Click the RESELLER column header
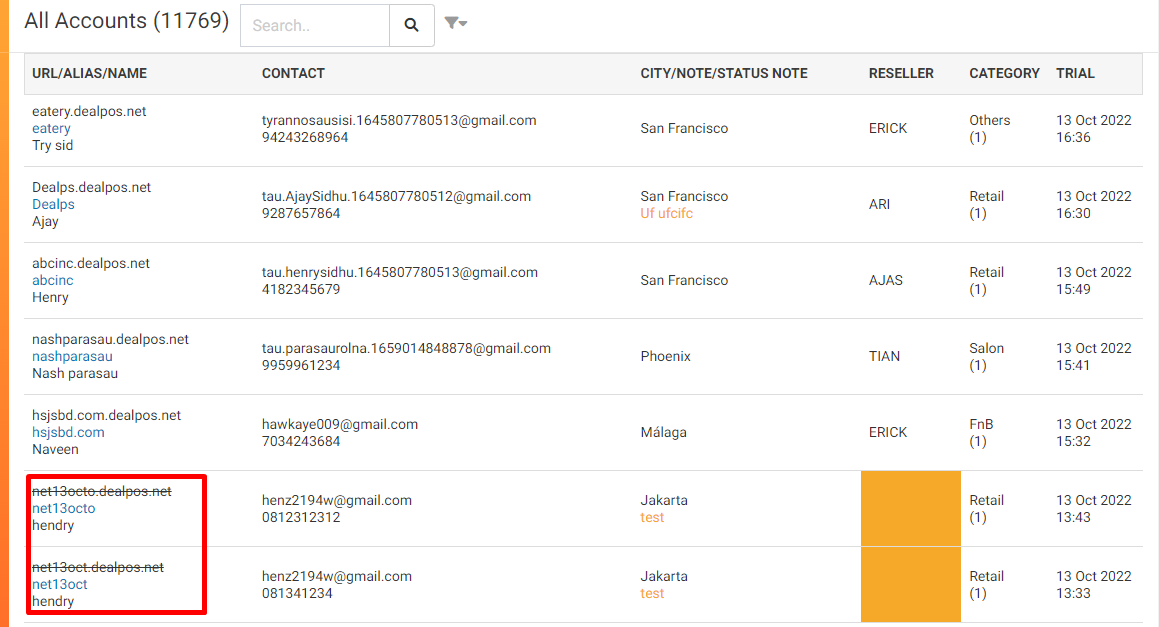This screenshot has width=1159, height=627. pos(901,73)
